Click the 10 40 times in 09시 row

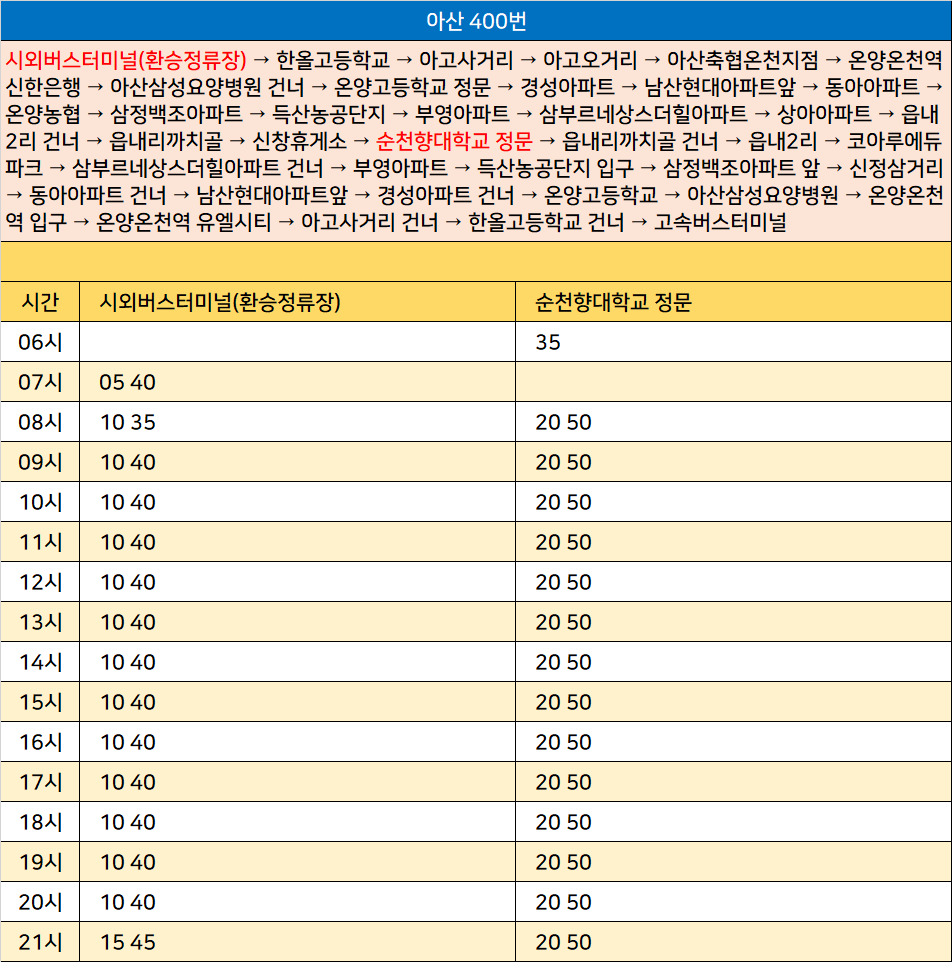128,461
